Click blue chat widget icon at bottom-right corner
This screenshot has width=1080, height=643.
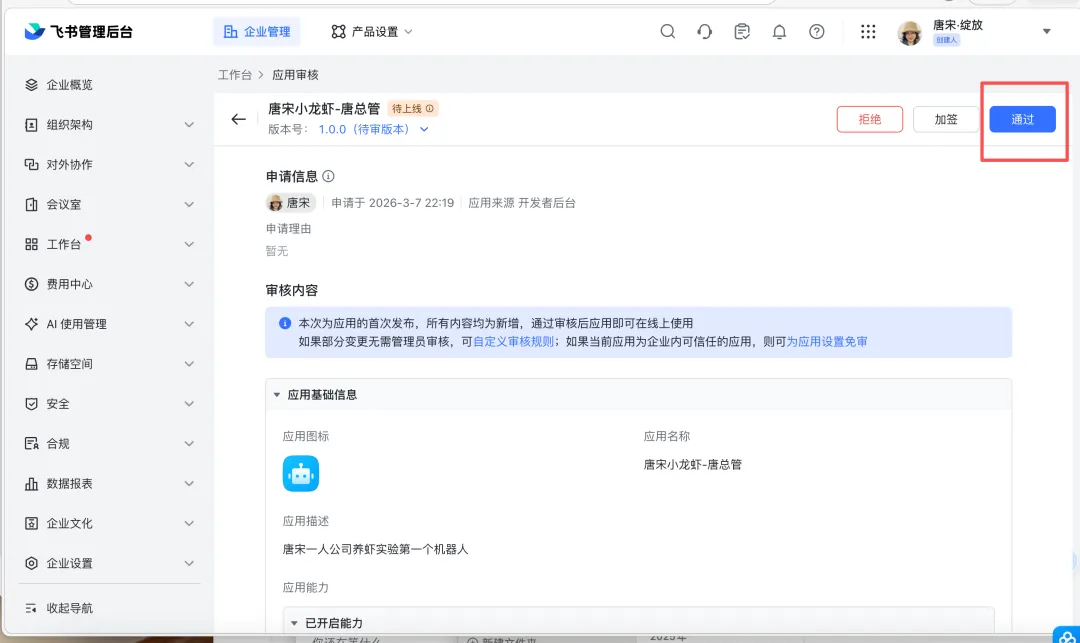point(1066,635)
